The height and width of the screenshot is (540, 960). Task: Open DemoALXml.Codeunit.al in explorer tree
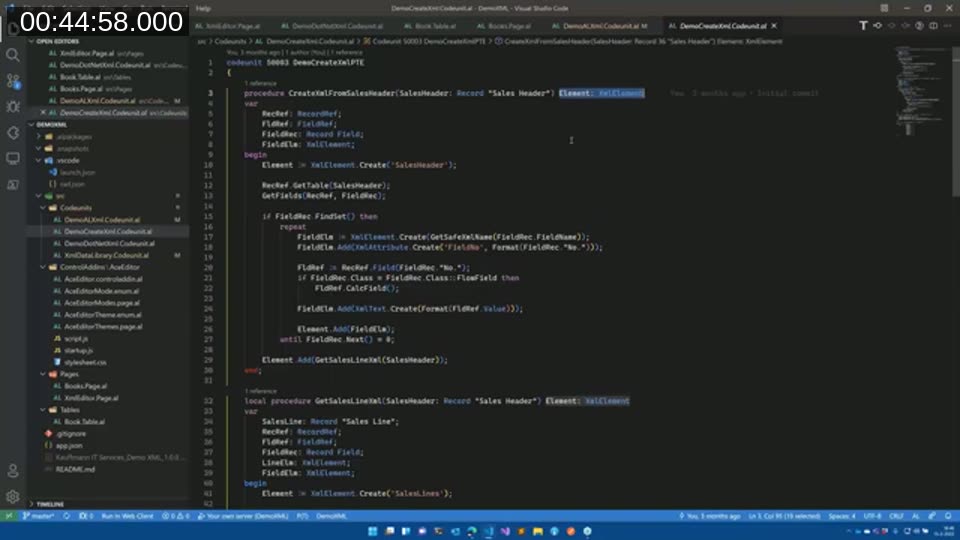(102, 219)
